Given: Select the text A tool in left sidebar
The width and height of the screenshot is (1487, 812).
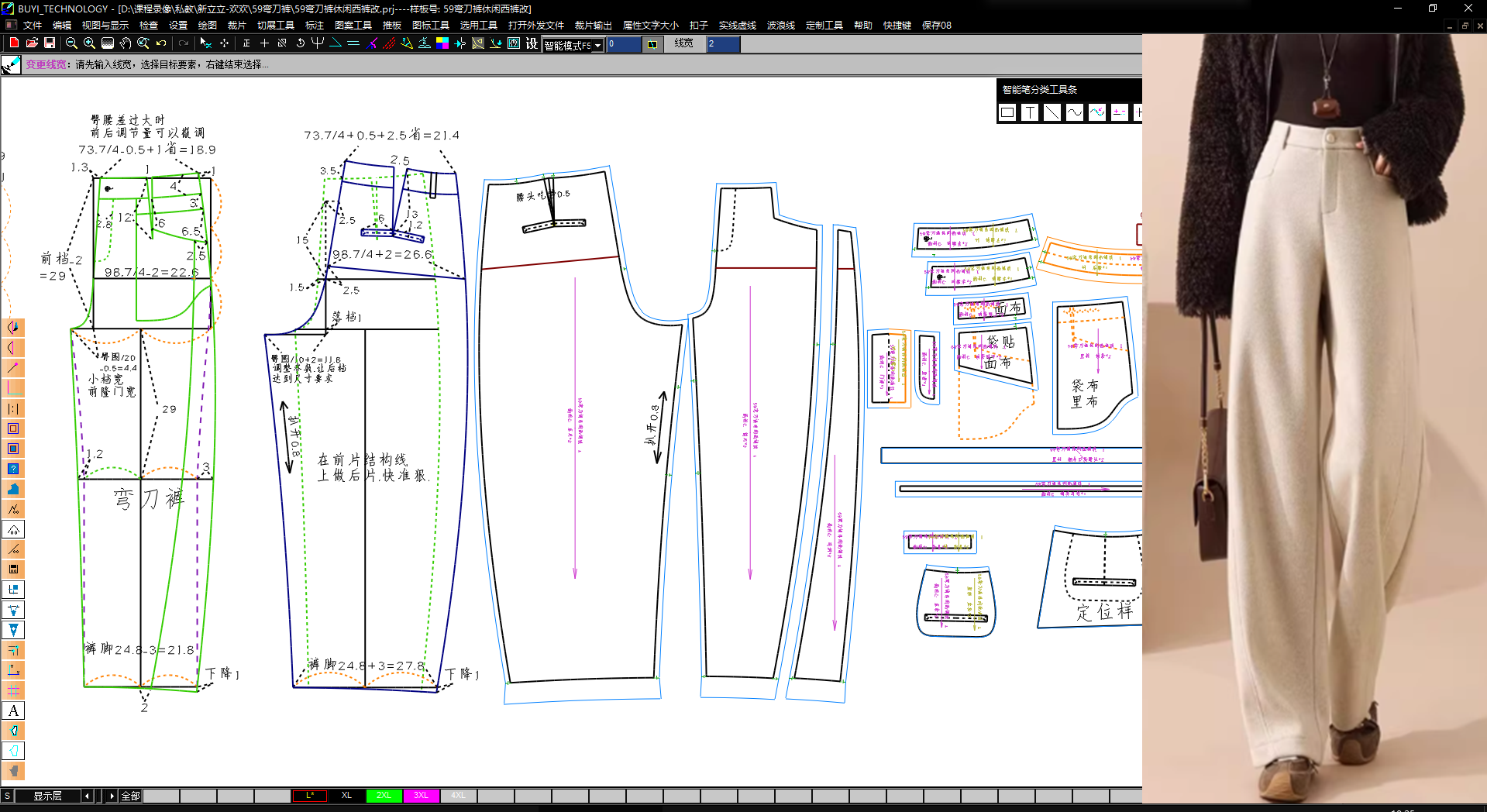Looking at the screenshot, I should (13, 710).
